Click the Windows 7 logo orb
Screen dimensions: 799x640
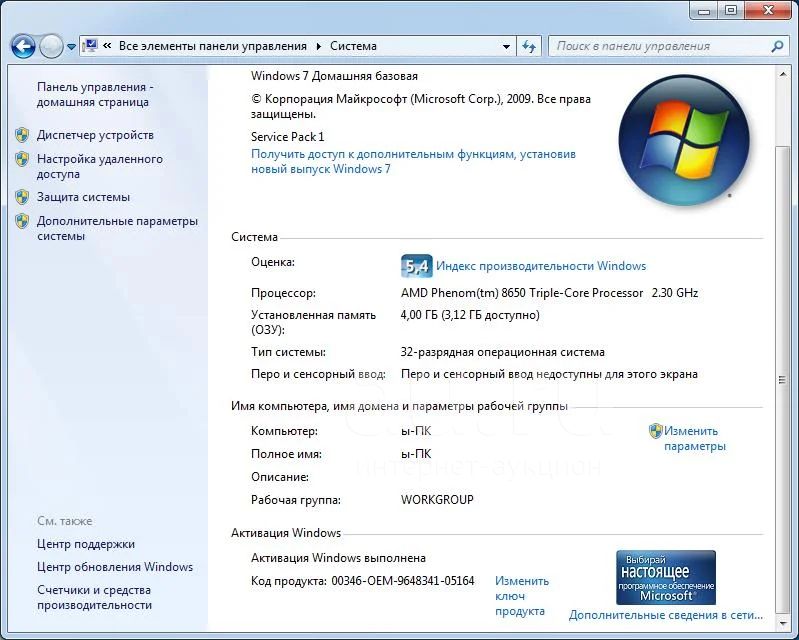(x=684, y=140)
